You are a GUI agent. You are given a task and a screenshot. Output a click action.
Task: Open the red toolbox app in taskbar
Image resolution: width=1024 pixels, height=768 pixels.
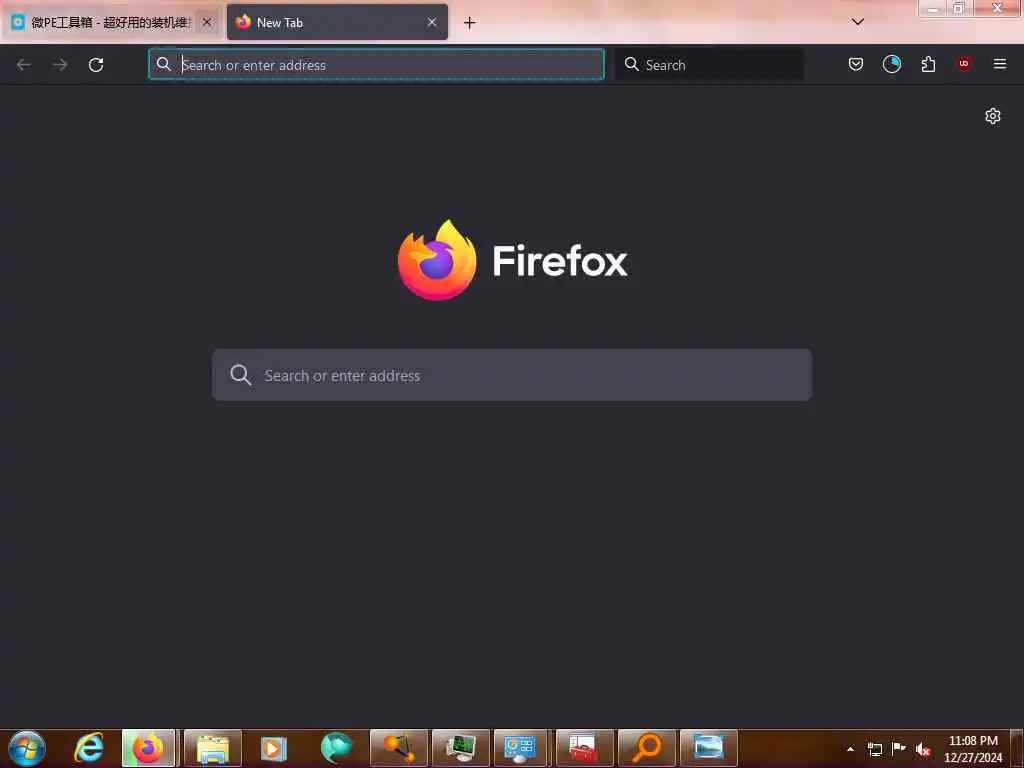click(x=584, y=748)
